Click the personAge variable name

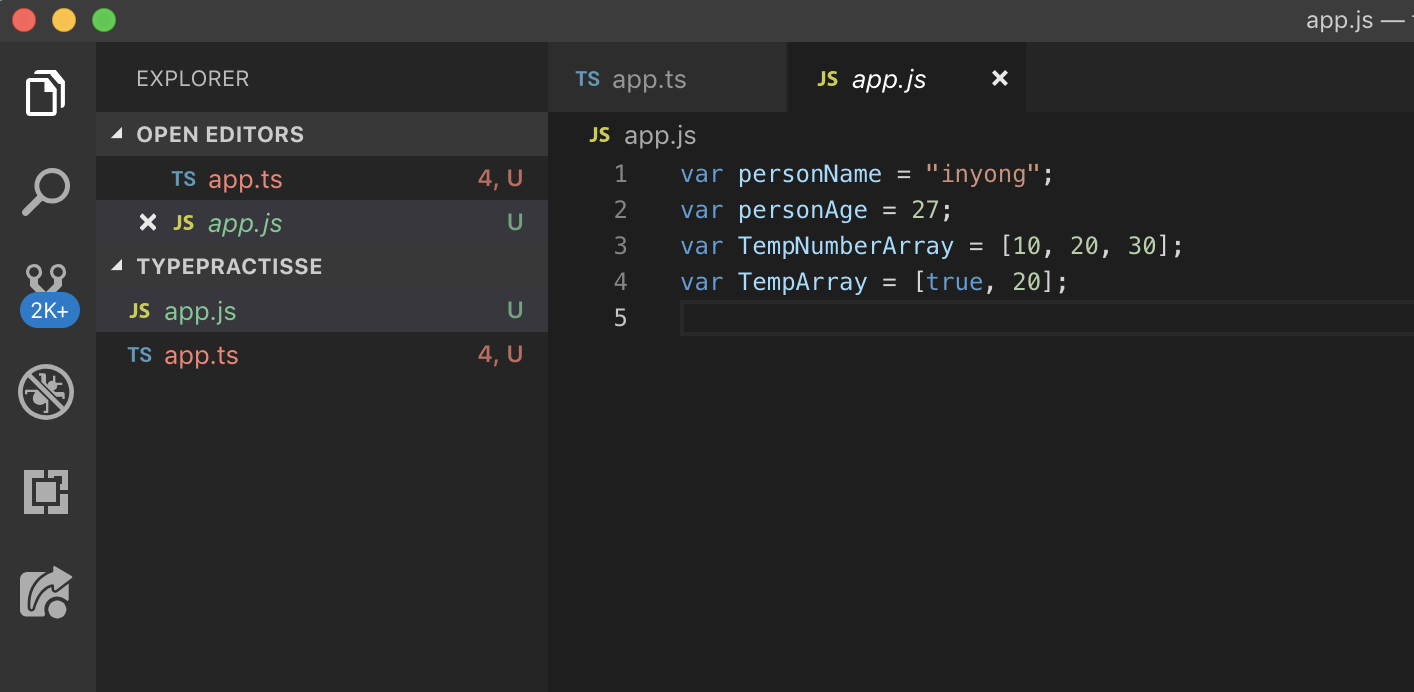803,210
